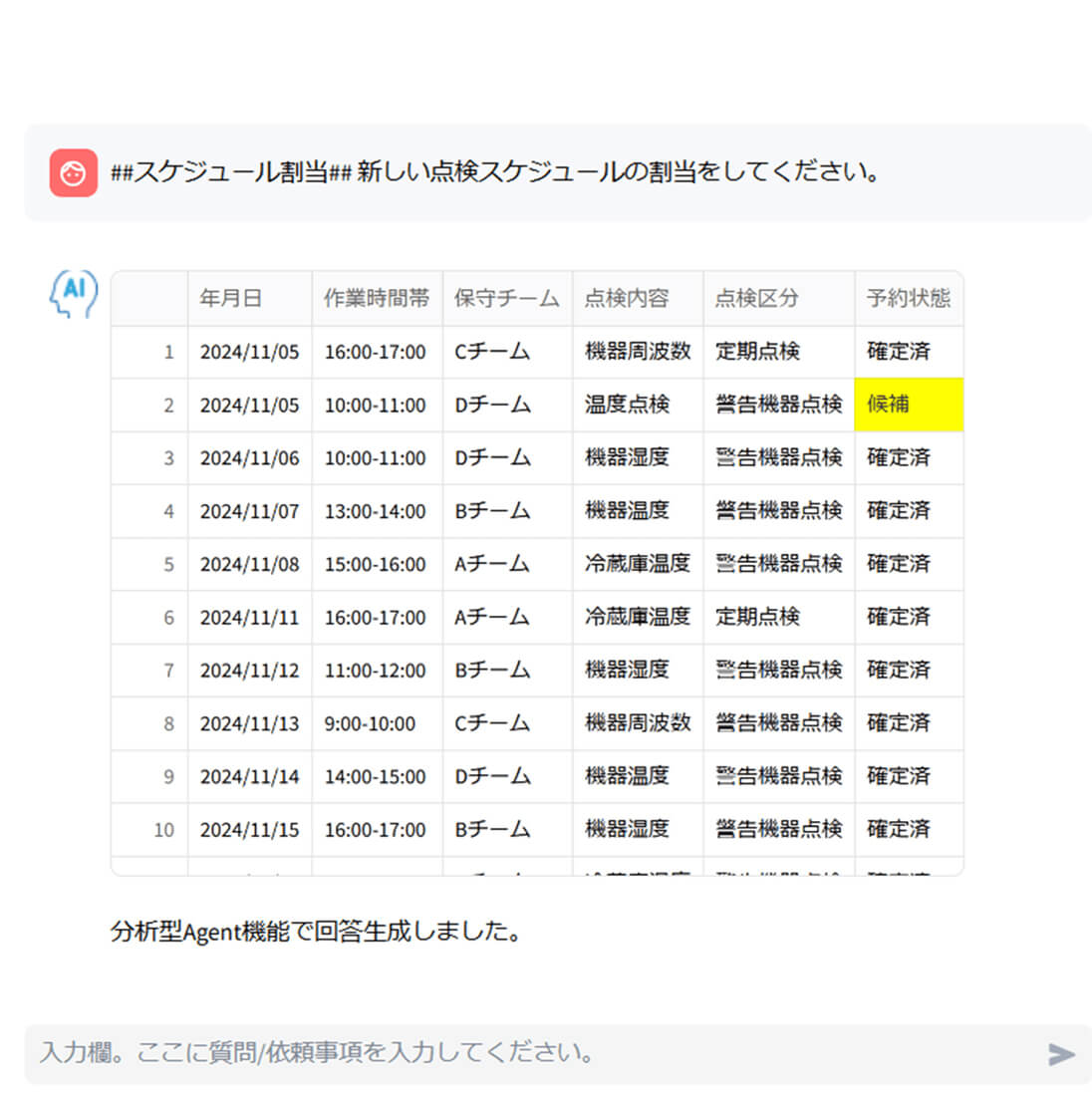Click the AI assistant head icon
Viewport: 1092px width, 1098px height.
74,294
